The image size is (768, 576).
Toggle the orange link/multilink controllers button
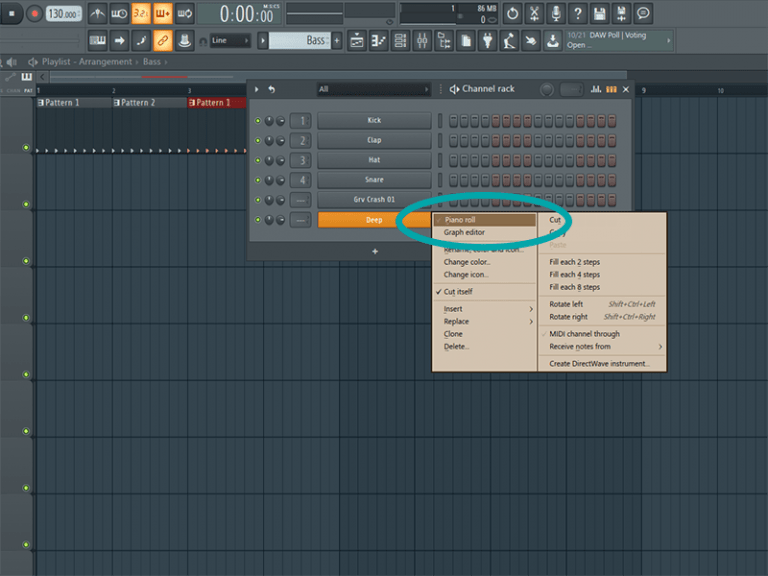click(x=163, y=40)
